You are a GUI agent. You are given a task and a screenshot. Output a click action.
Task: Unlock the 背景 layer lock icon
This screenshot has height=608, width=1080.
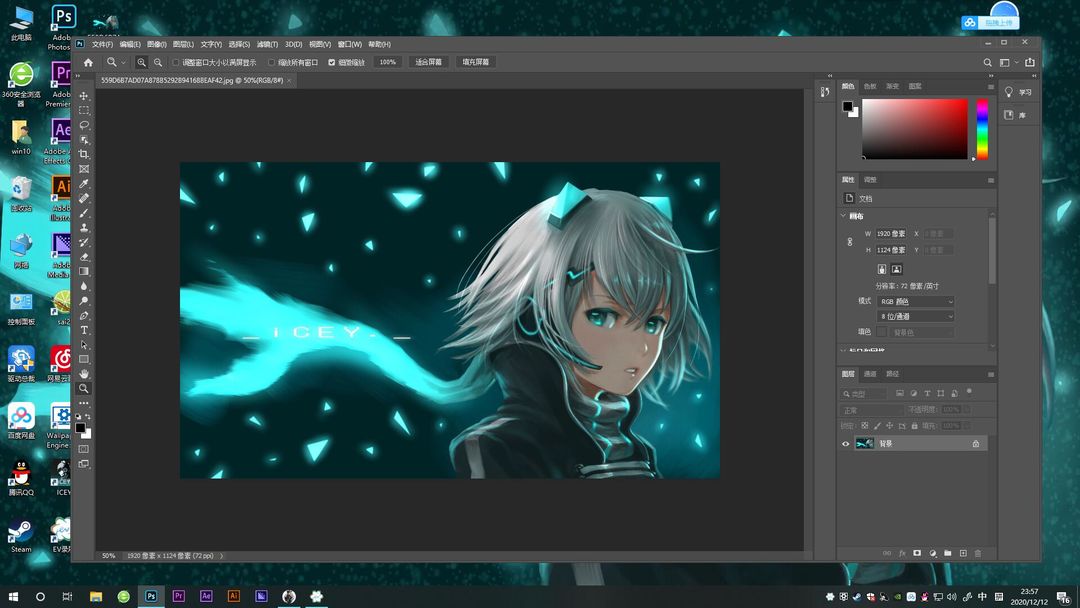(x=976, y=444)
